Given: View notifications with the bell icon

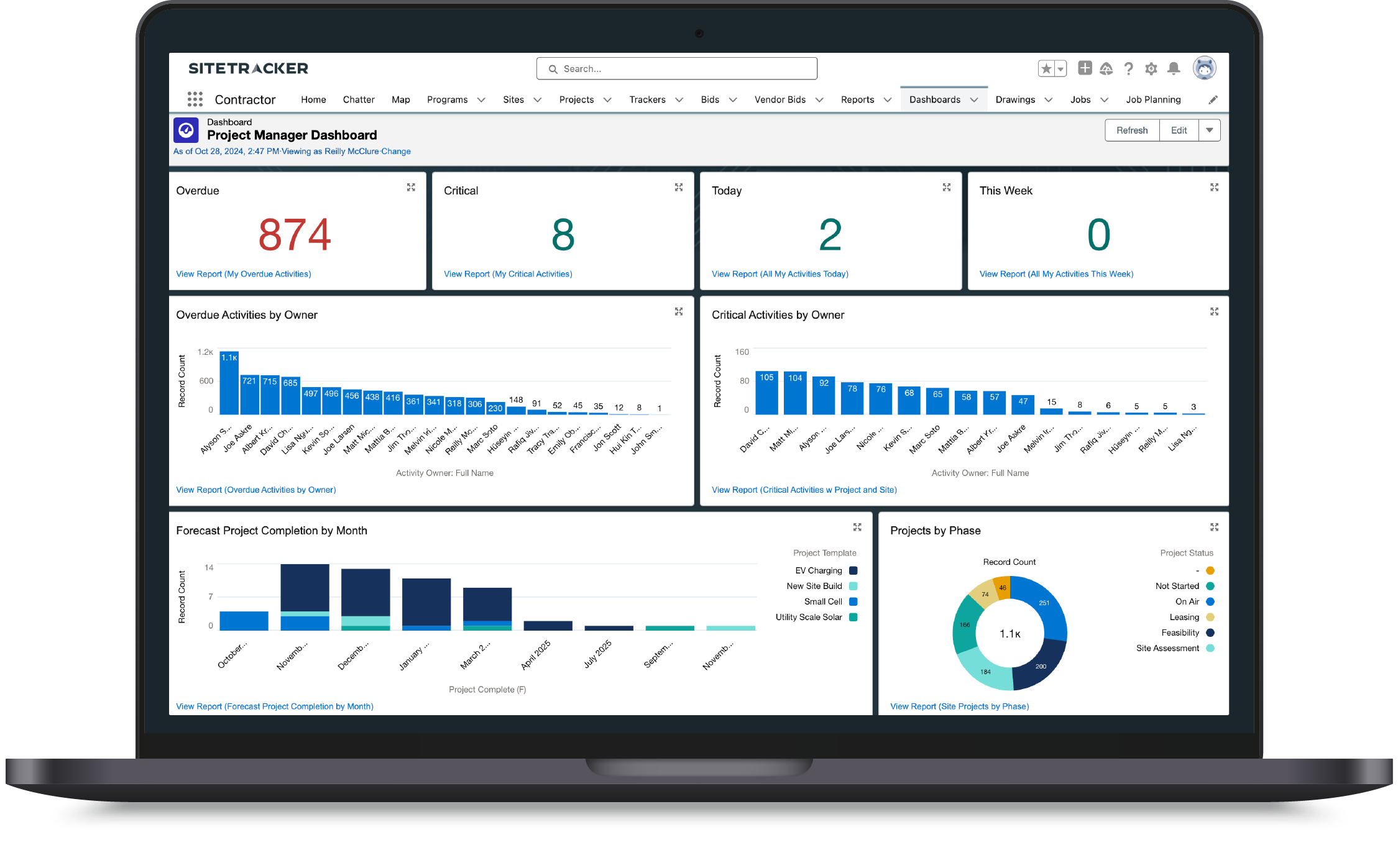Looking at the screenshot, I should [x=1174, y=68].
